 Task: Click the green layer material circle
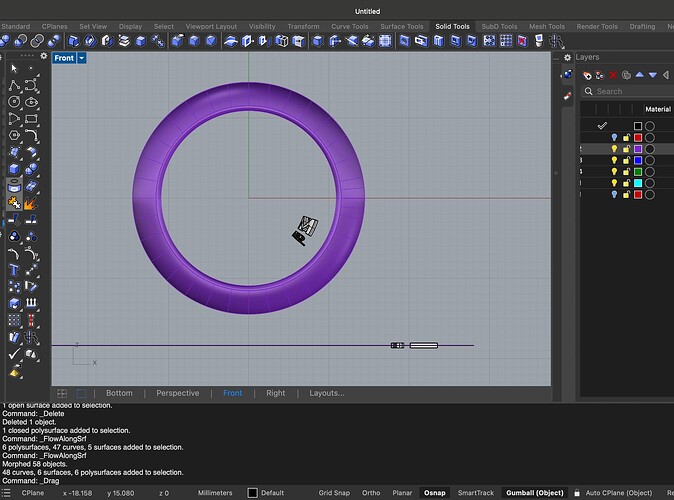(x=650, y=172)
